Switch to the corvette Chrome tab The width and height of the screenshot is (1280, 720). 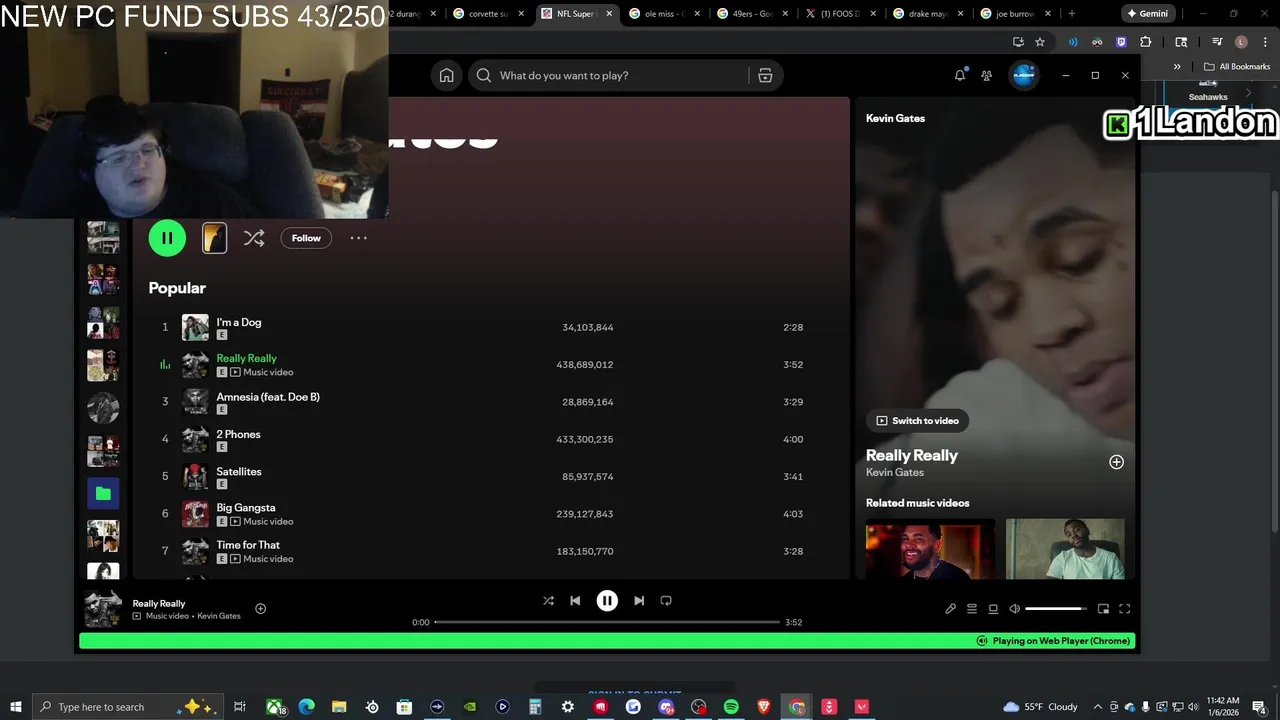[489, 14]
